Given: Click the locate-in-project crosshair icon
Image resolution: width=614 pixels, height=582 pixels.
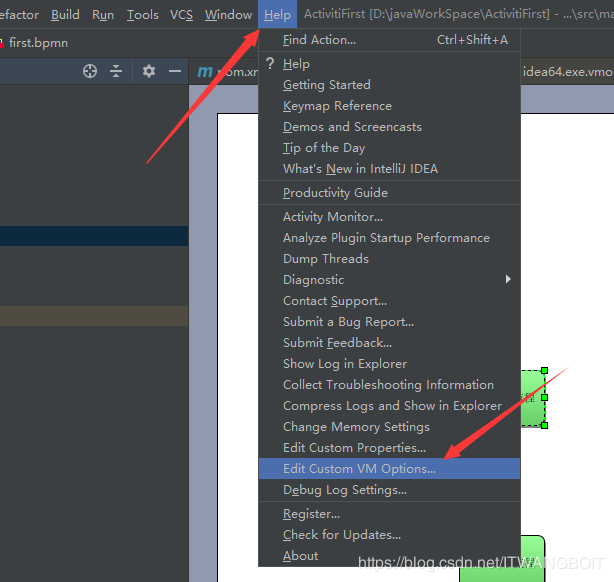Looking at the screenshot, I should click(x=90, y=71).
